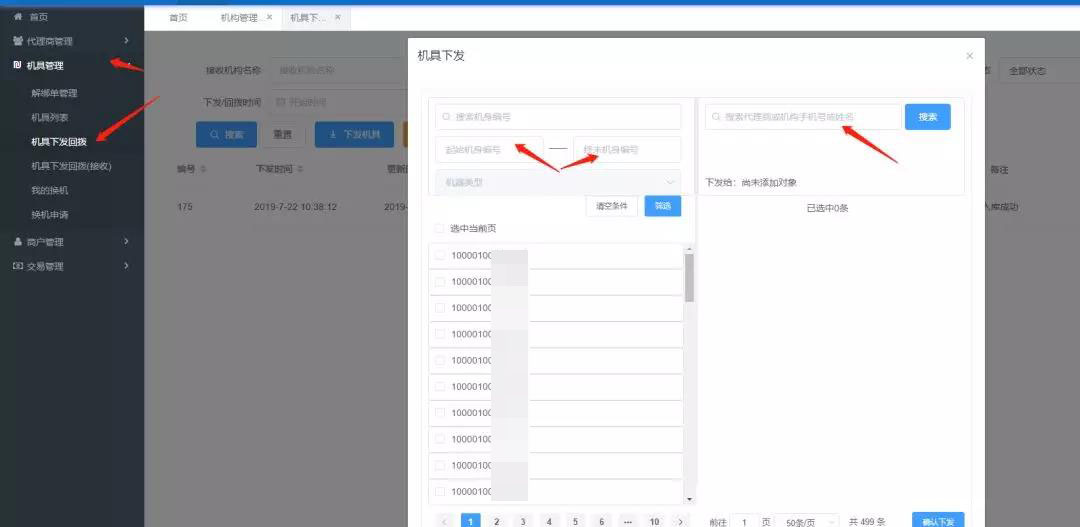Close the 机具下发 dialog with the X

[x=970, y=56]
